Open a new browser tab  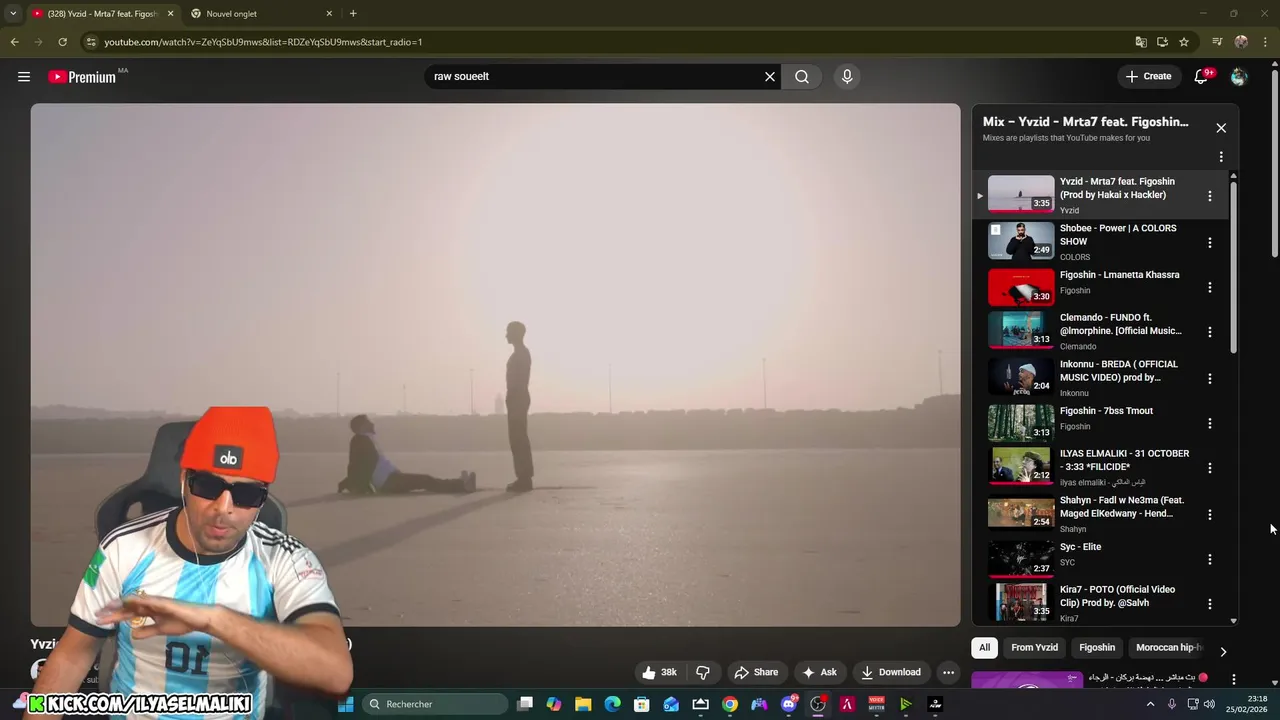[x=353, y=14]
